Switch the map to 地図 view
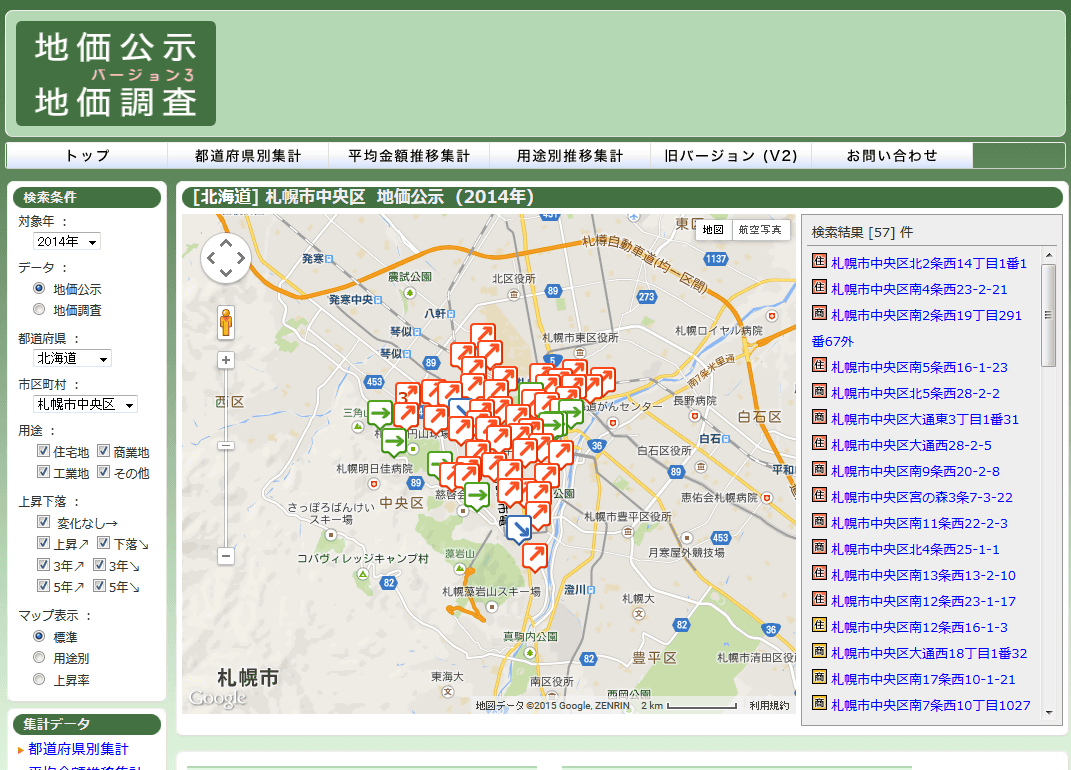 click(713, 230)
